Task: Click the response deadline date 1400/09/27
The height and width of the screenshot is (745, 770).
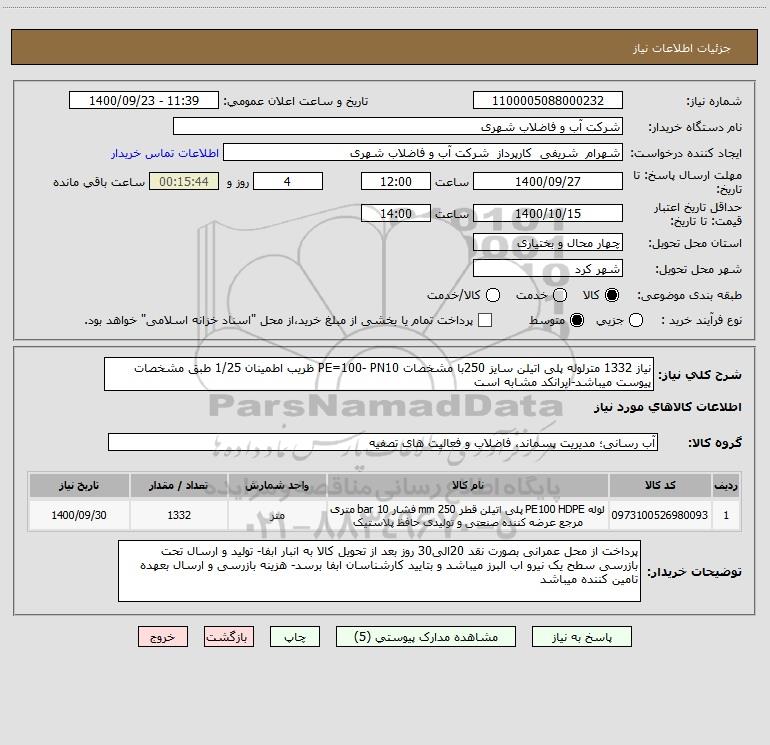Action: point(548,181)
